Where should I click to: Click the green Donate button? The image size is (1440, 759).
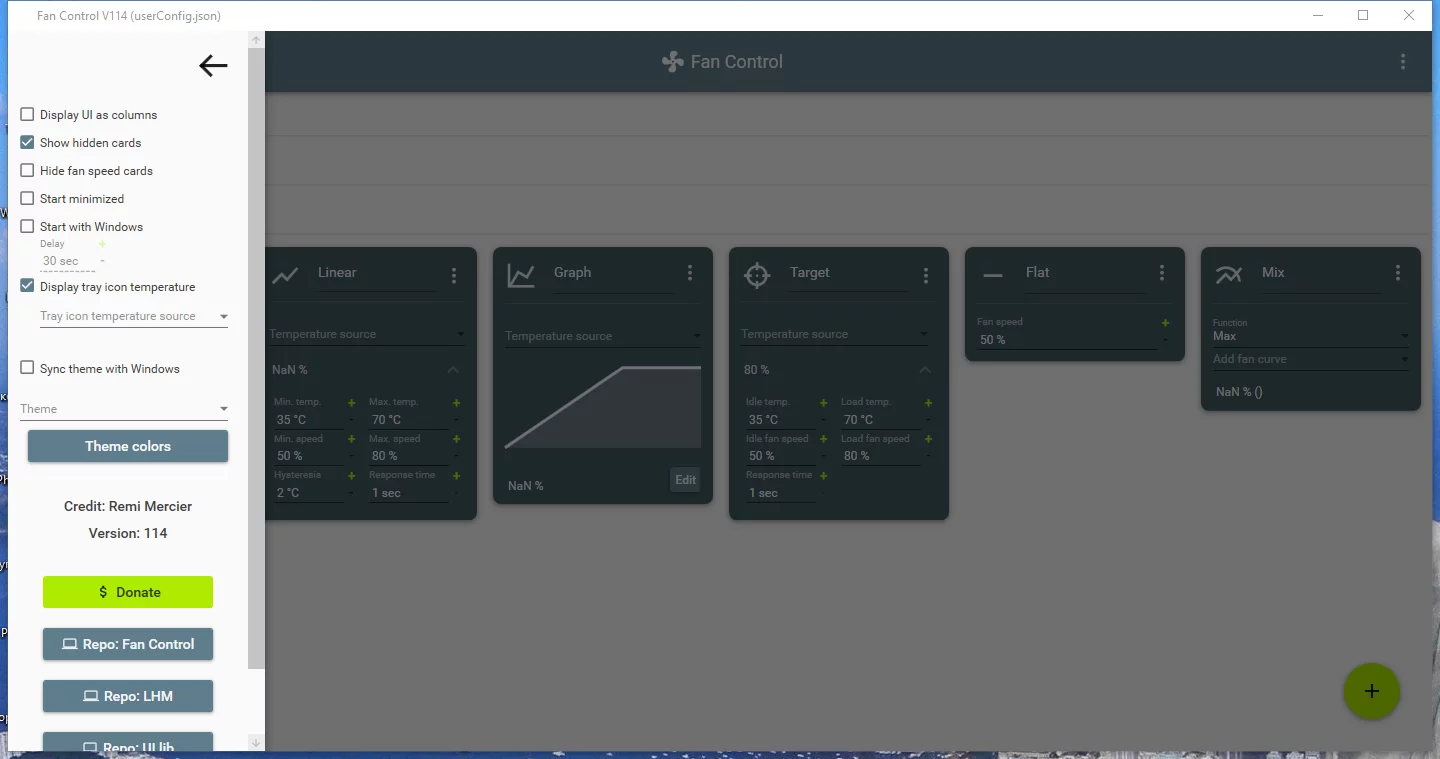(x=128, y=592)
